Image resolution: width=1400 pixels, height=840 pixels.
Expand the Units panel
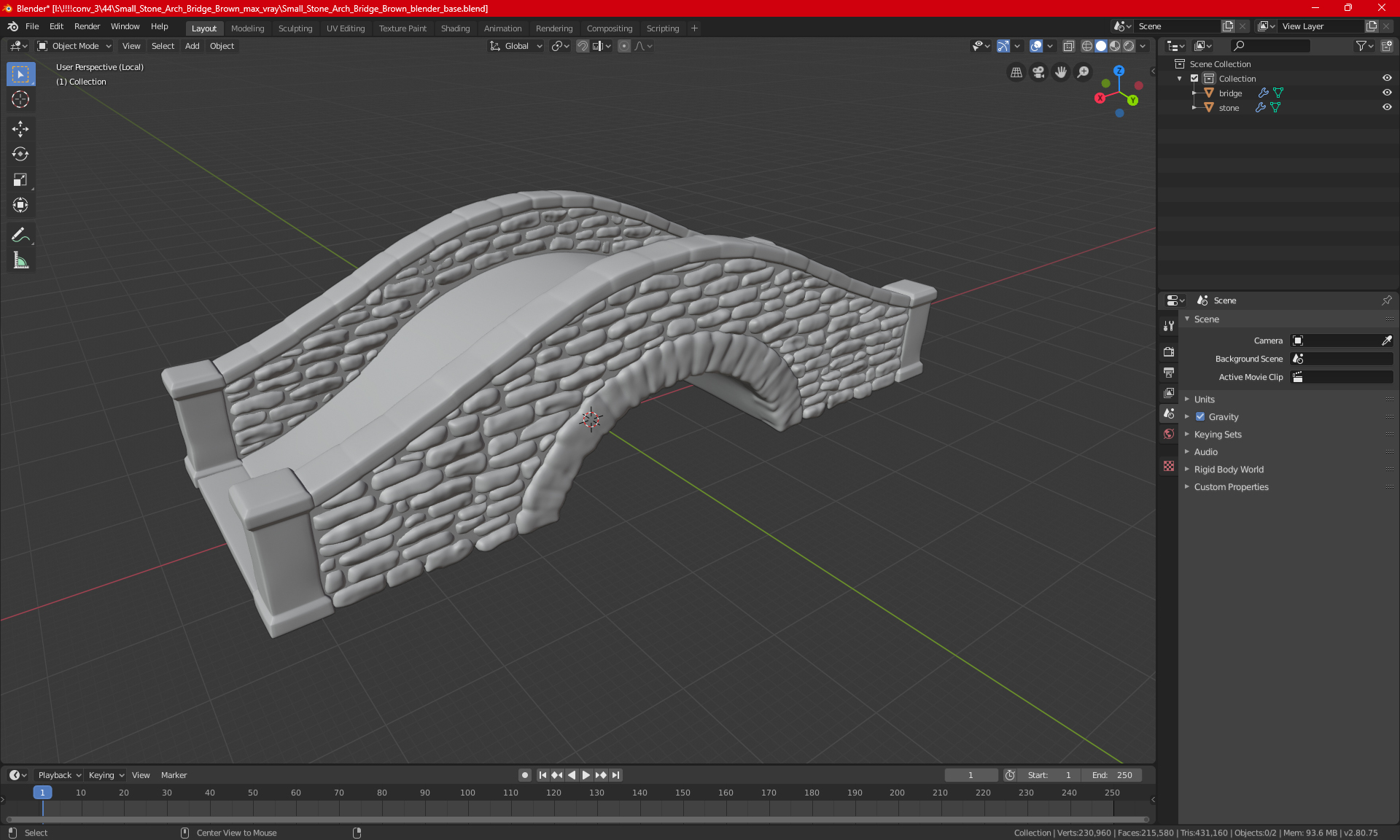pos(1204,400)
